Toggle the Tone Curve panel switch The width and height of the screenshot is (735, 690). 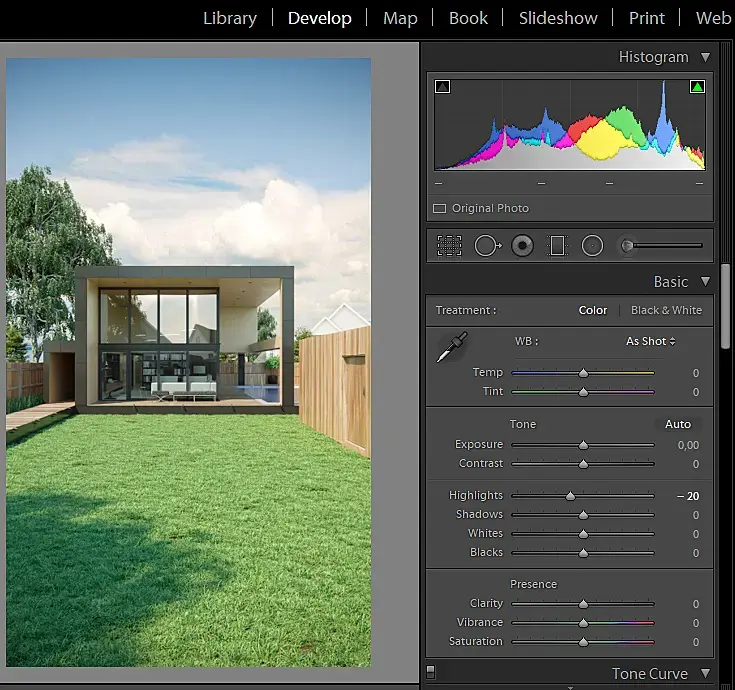point(430,672)
